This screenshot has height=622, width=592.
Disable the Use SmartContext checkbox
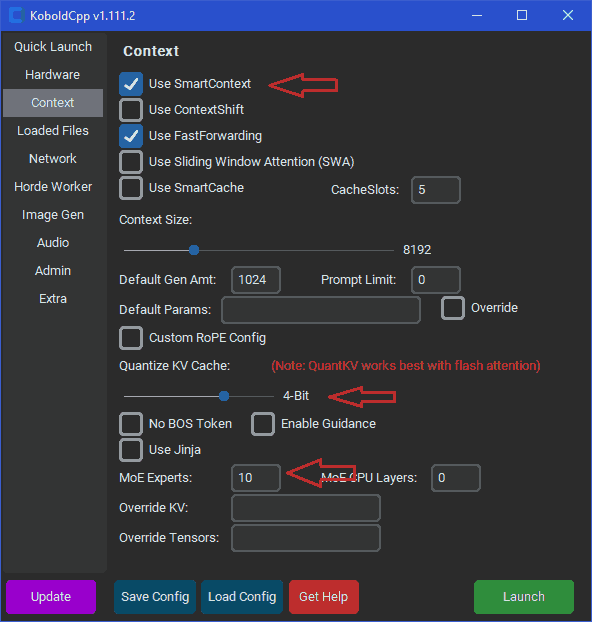point(131,84)
